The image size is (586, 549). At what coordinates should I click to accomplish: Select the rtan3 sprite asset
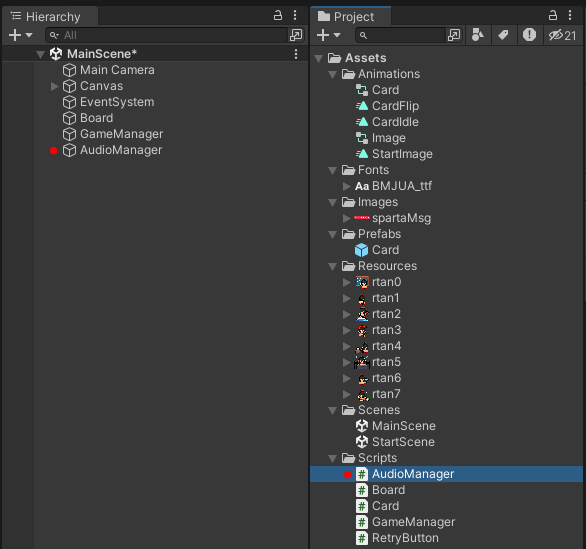[378, 330]
